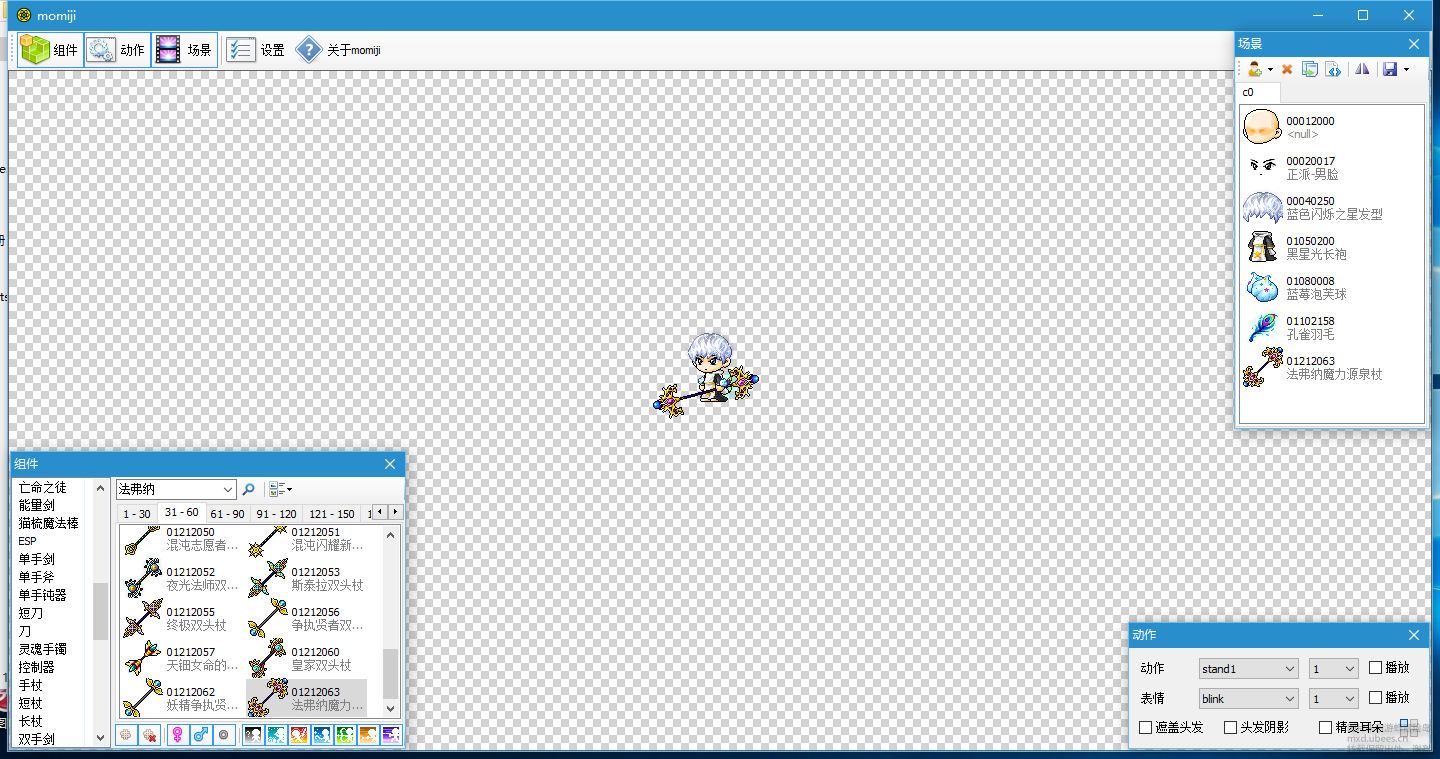Open frame number dropdown next to stand1
Image resolution: width=1440 pixels, height=759 pixels.
[x=1333, y=669]
